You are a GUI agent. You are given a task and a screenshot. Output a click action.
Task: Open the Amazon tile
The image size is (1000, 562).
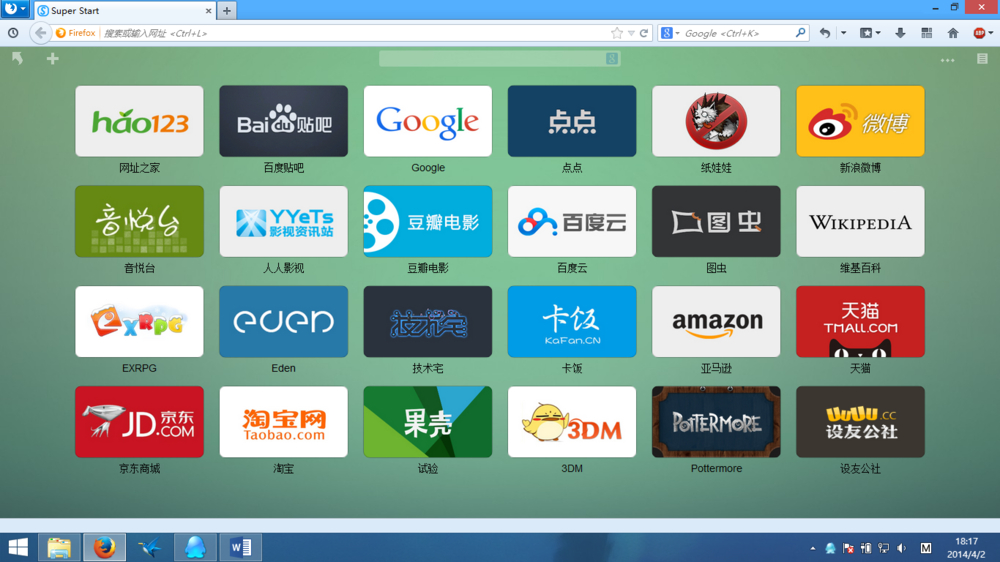pos(716,322)
